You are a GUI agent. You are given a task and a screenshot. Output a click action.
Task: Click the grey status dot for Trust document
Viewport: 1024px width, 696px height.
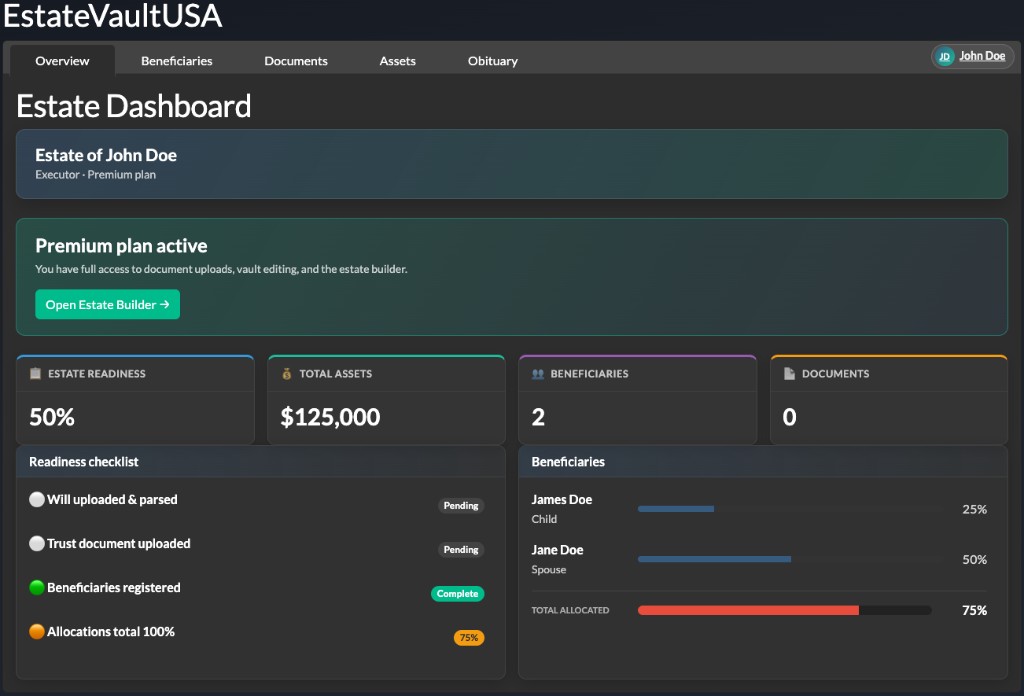pyautogui.click(x=37, y=543)
